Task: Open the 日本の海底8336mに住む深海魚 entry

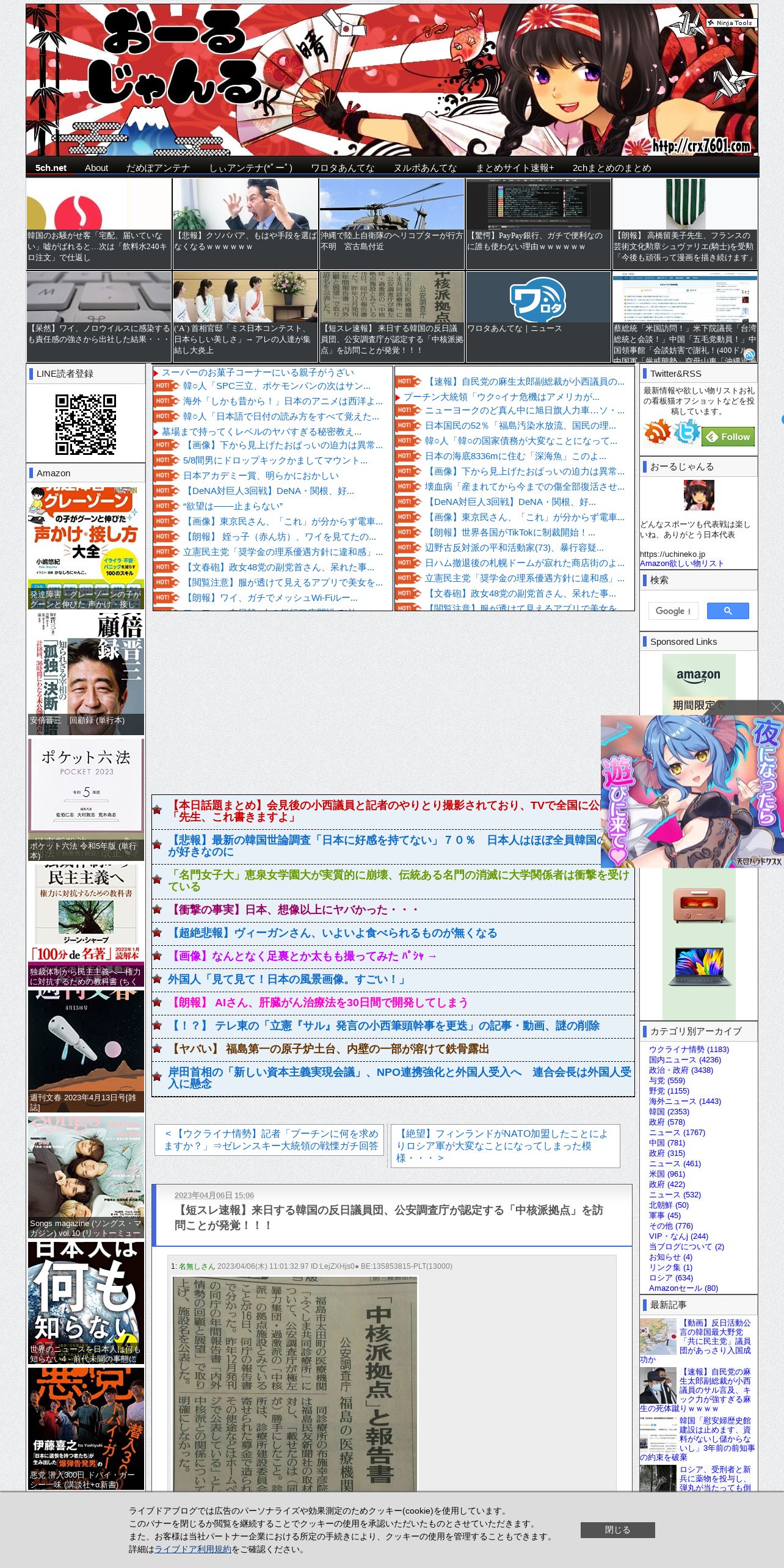Action: click(515, 456)
